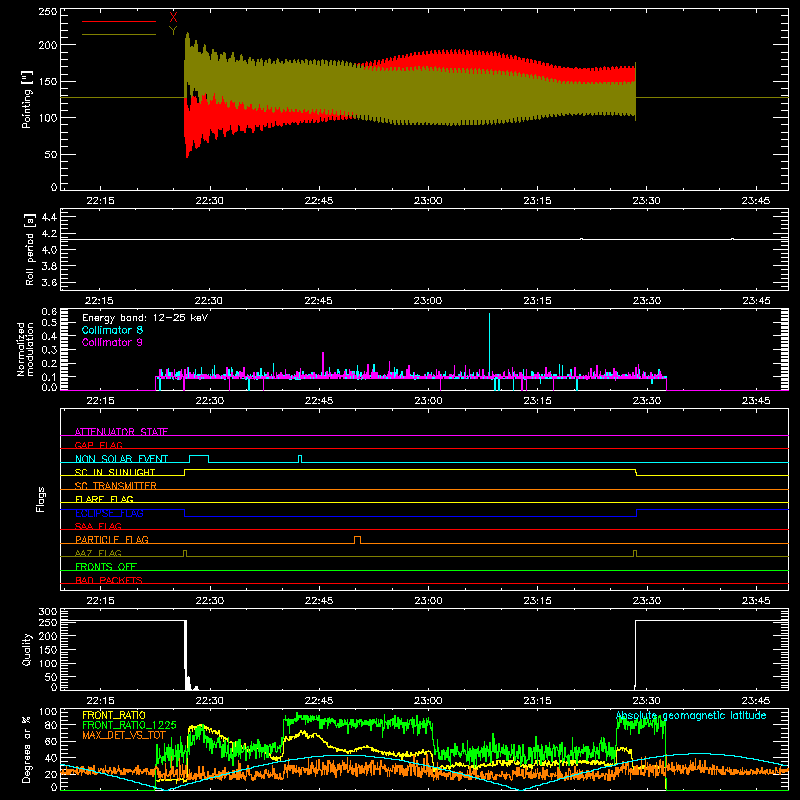The height and width of the screenshot is (800, 800).
Task: Select the A4Z_FLAG label
Action: [98, 553]
